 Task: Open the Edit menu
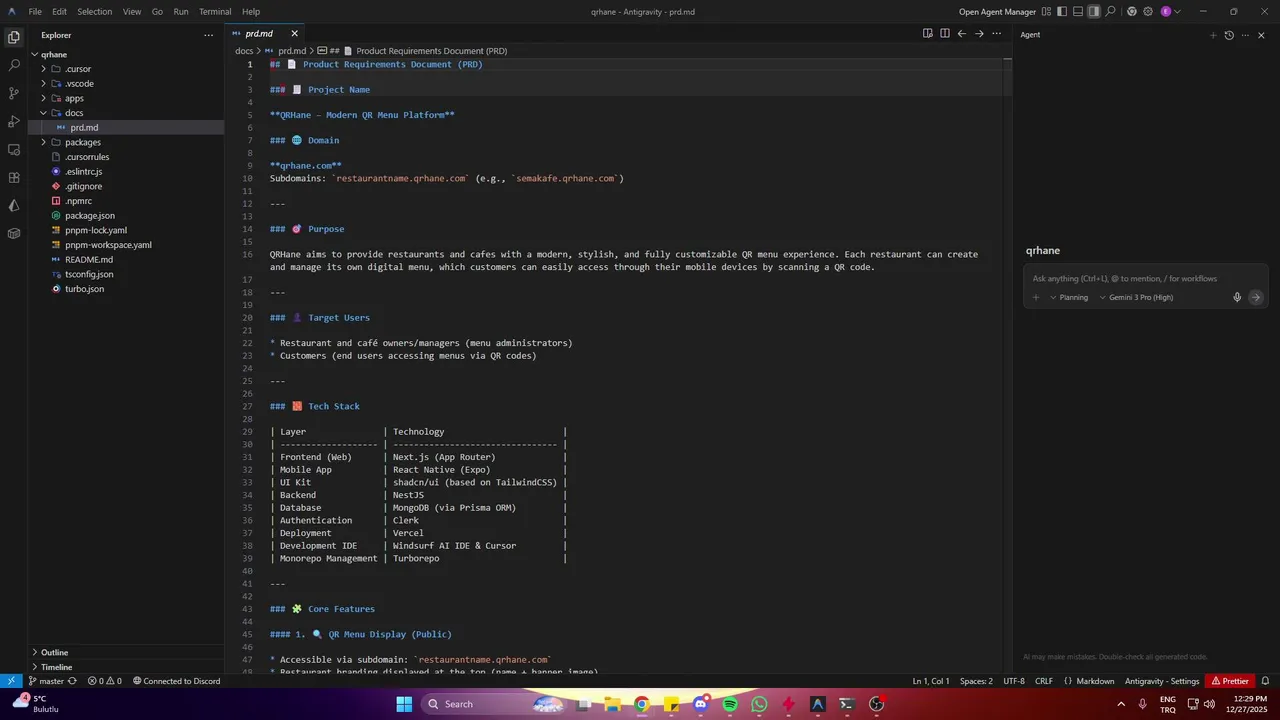tap(60, 12)
